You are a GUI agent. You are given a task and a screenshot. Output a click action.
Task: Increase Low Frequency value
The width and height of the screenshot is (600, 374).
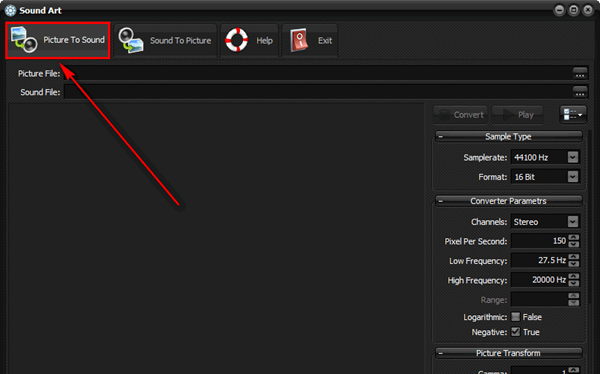point(574,257)
